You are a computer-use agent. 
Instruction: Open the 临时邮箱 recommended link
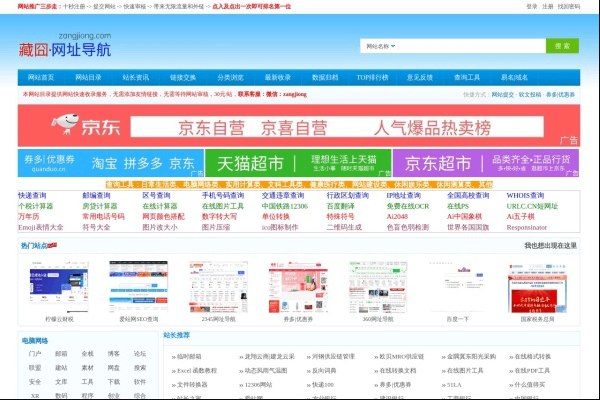[189, 357]
